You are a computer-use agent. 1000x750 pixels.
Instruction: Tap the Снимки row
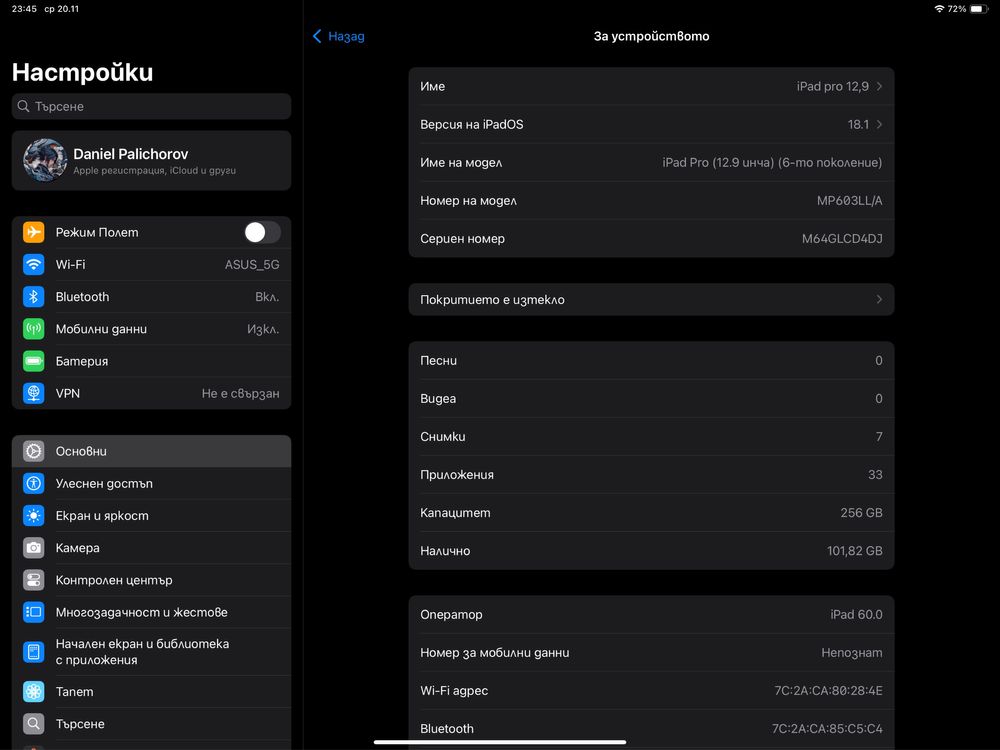tap(651, 436)
